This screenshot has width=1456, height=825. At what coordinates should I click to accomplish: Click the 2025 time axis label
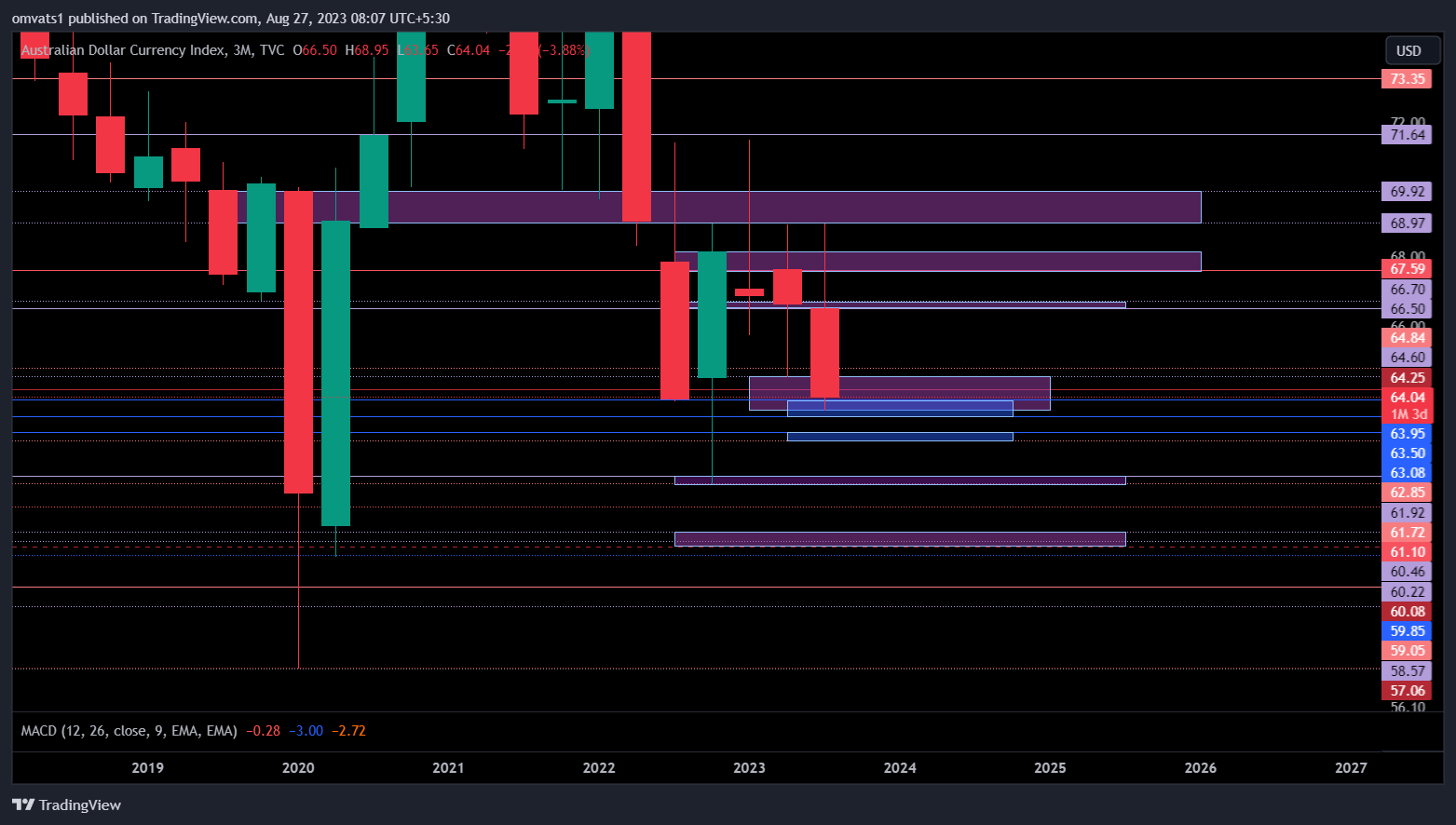pyautogui.click(x=1050, y=768)
